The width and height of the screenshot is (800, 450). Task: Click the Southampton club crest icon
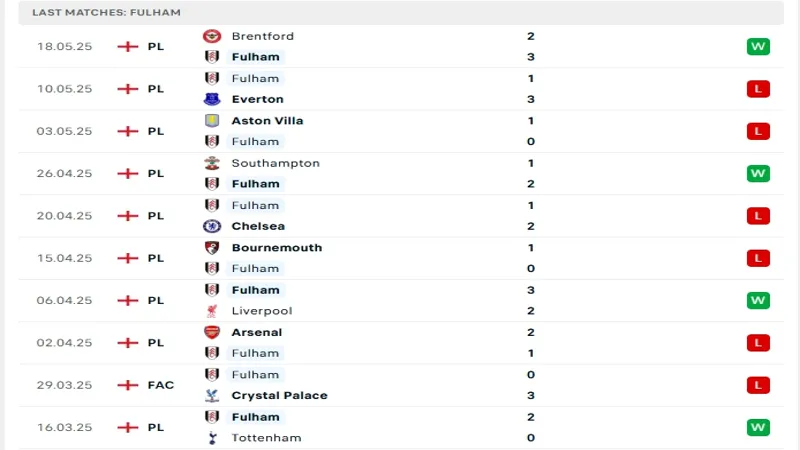(x=212, y=163)
